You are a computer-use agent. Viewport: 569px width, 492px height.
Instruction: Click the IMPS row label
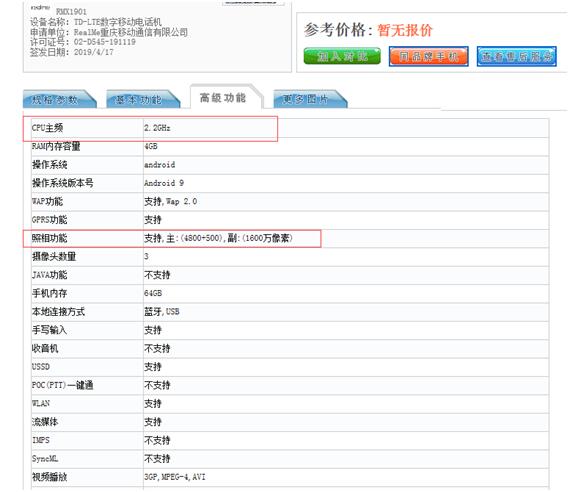coord(41,440)
